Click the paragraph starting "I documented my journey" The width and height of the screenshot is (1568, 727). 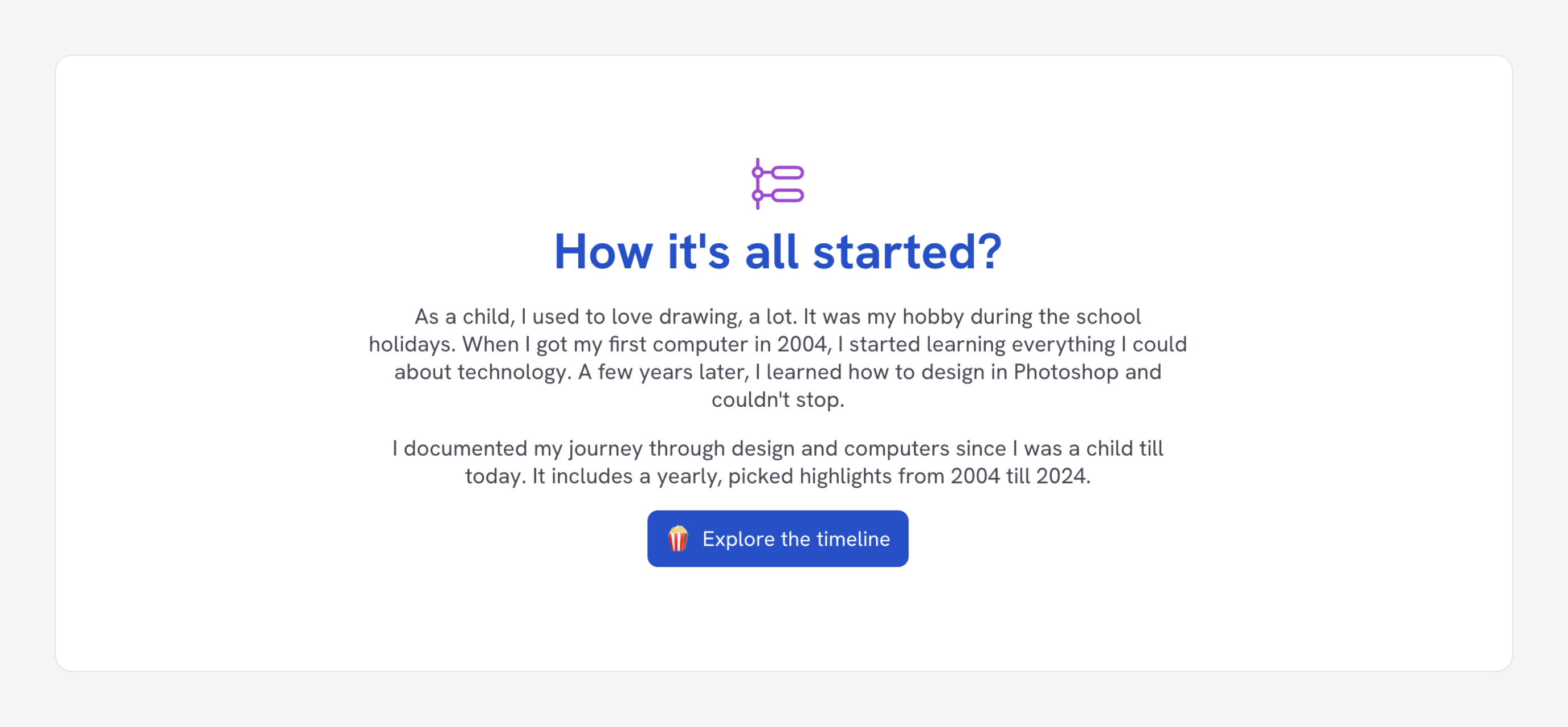(x=777, y=462)
